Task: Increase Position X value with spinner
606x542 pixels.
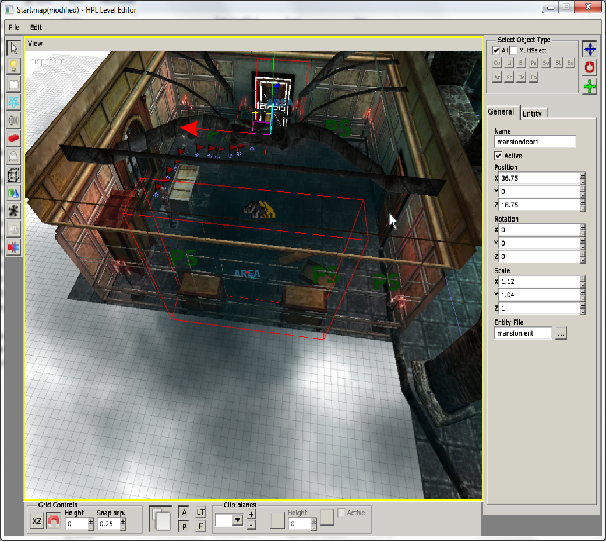Action: coord(582,176)
